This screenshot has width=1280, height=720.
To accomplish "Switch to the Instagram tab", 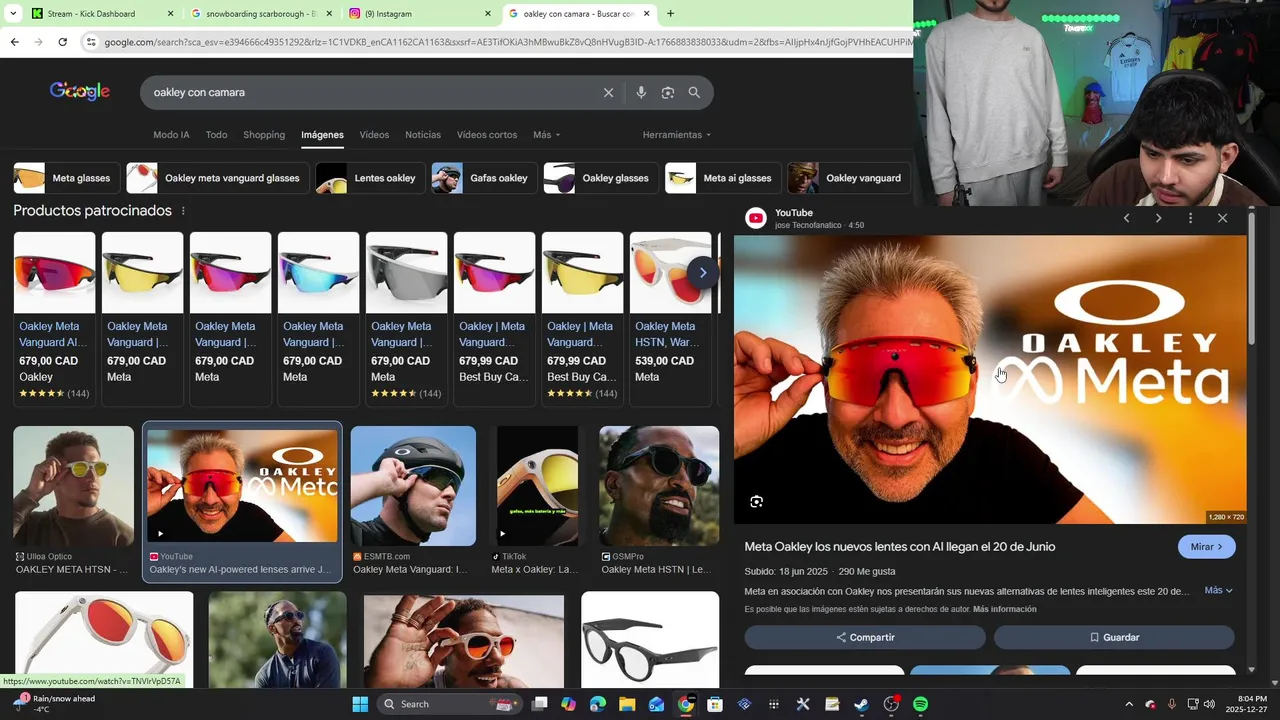I will coord(420,14).
